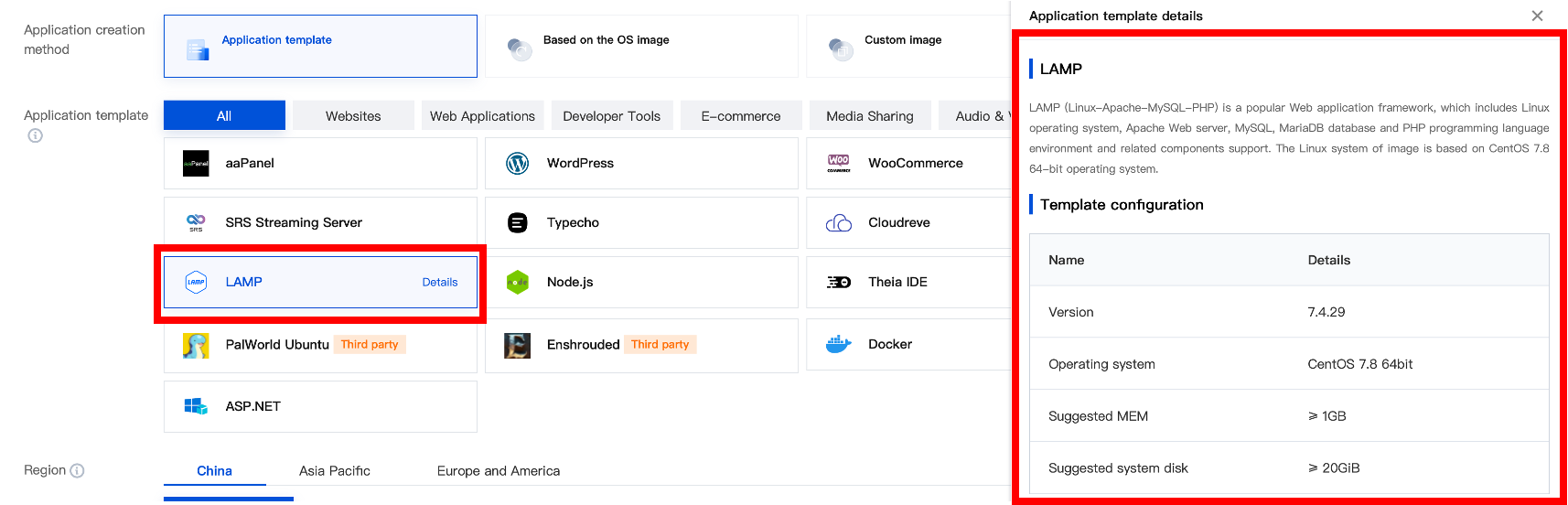The height and width of the screenshot is (505, 1568).
Task: Click the Docker whale icon
Action: 839,344
